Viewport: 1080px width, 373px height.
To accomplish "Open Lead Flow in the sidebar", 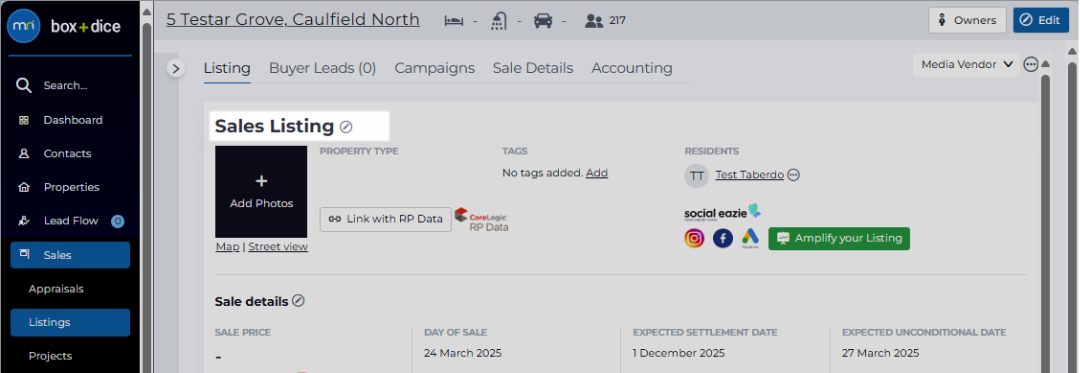I will point(70,221).
